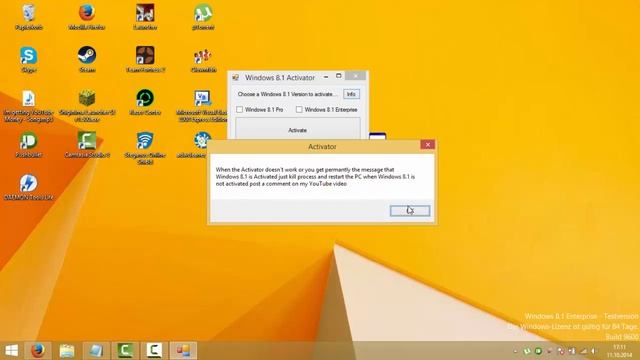Select the desktop shortcut between Firefox and µTorrent
Viewport: 640px width, 360px height.
145,17
